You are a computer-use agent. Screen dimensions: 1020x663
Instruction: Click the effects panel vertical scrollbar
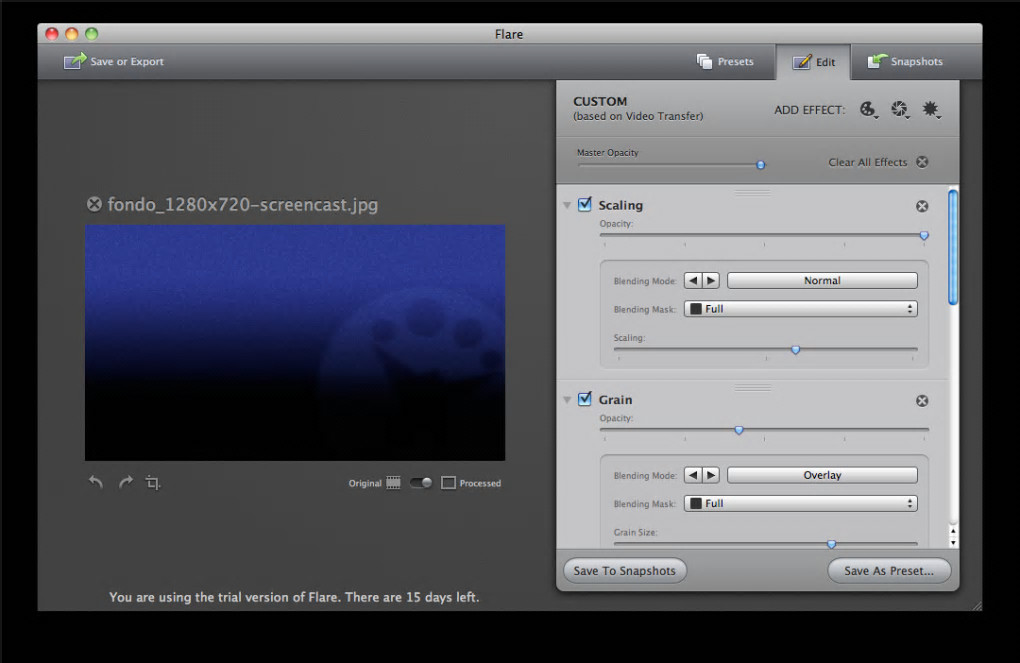click(953, 247)
